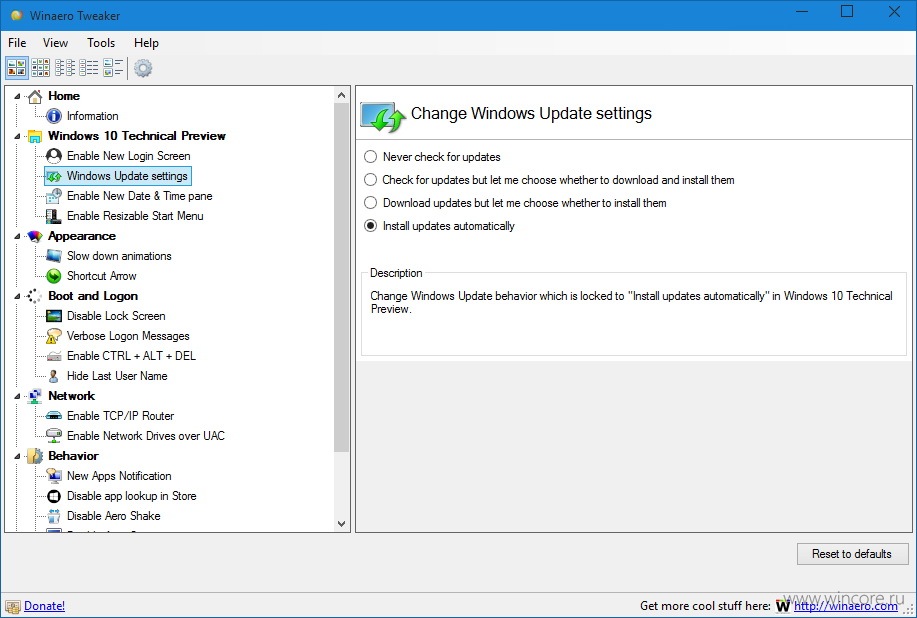Collapse the Windows 10 Technical Preview node
Image resolution: width=917 pixels, height=618 pixels.
point(17,136)
